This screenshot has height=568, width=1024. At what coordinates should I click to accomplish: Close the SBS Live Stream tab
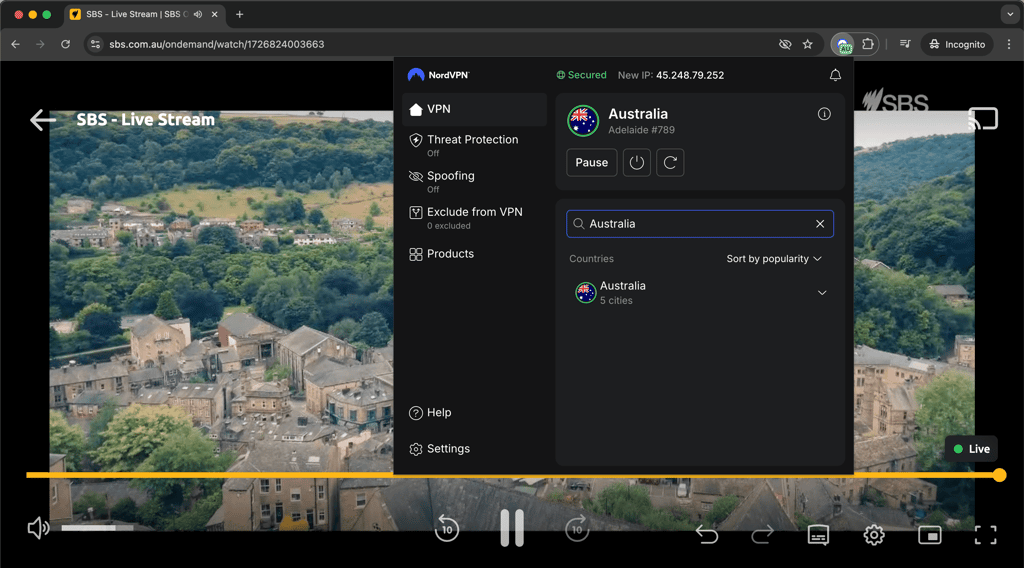[214, 14]
